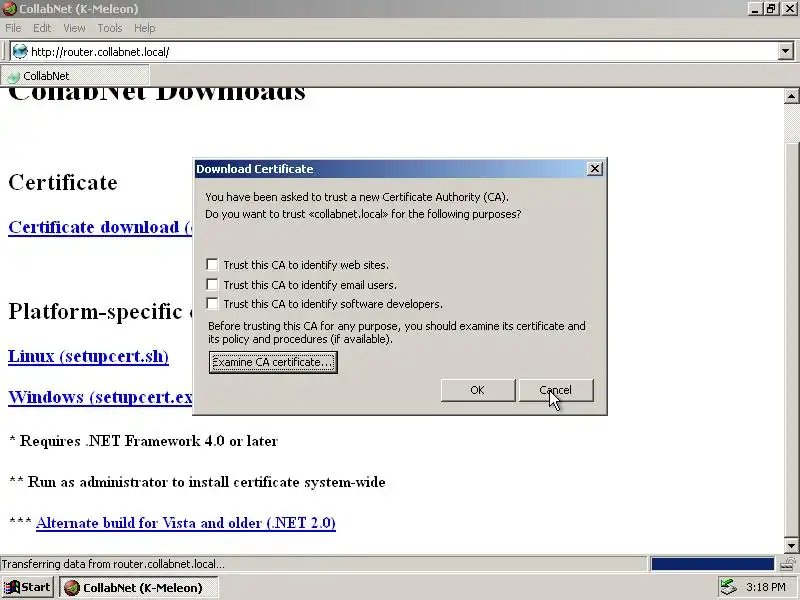Image resolution: width=800 pixels, height=600 pixels.
Task: Click the CollabNet (K-Meleon) taskbar button
Action: tap(138, 587)
